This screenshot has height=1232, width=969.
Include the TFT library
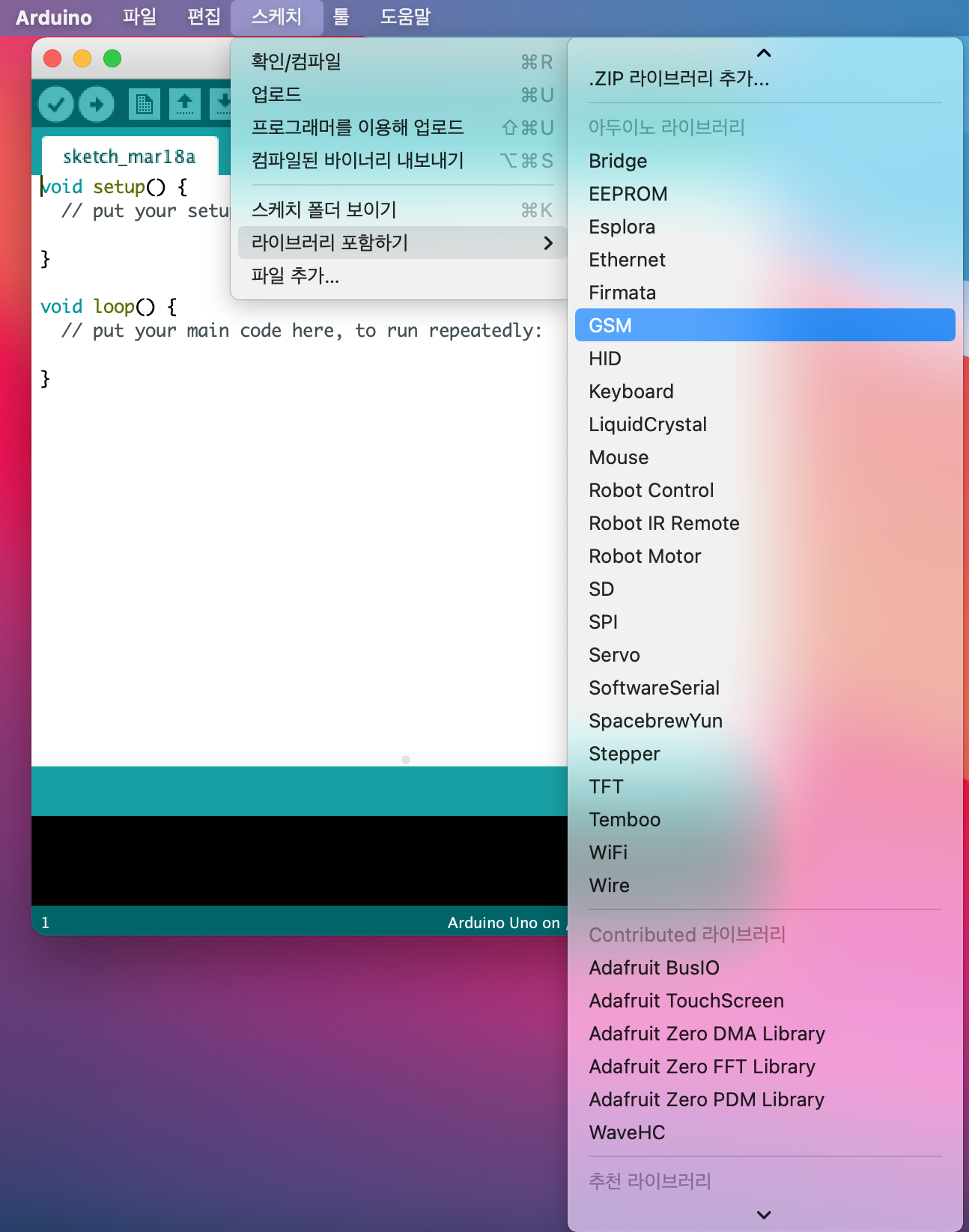[765, 787]
